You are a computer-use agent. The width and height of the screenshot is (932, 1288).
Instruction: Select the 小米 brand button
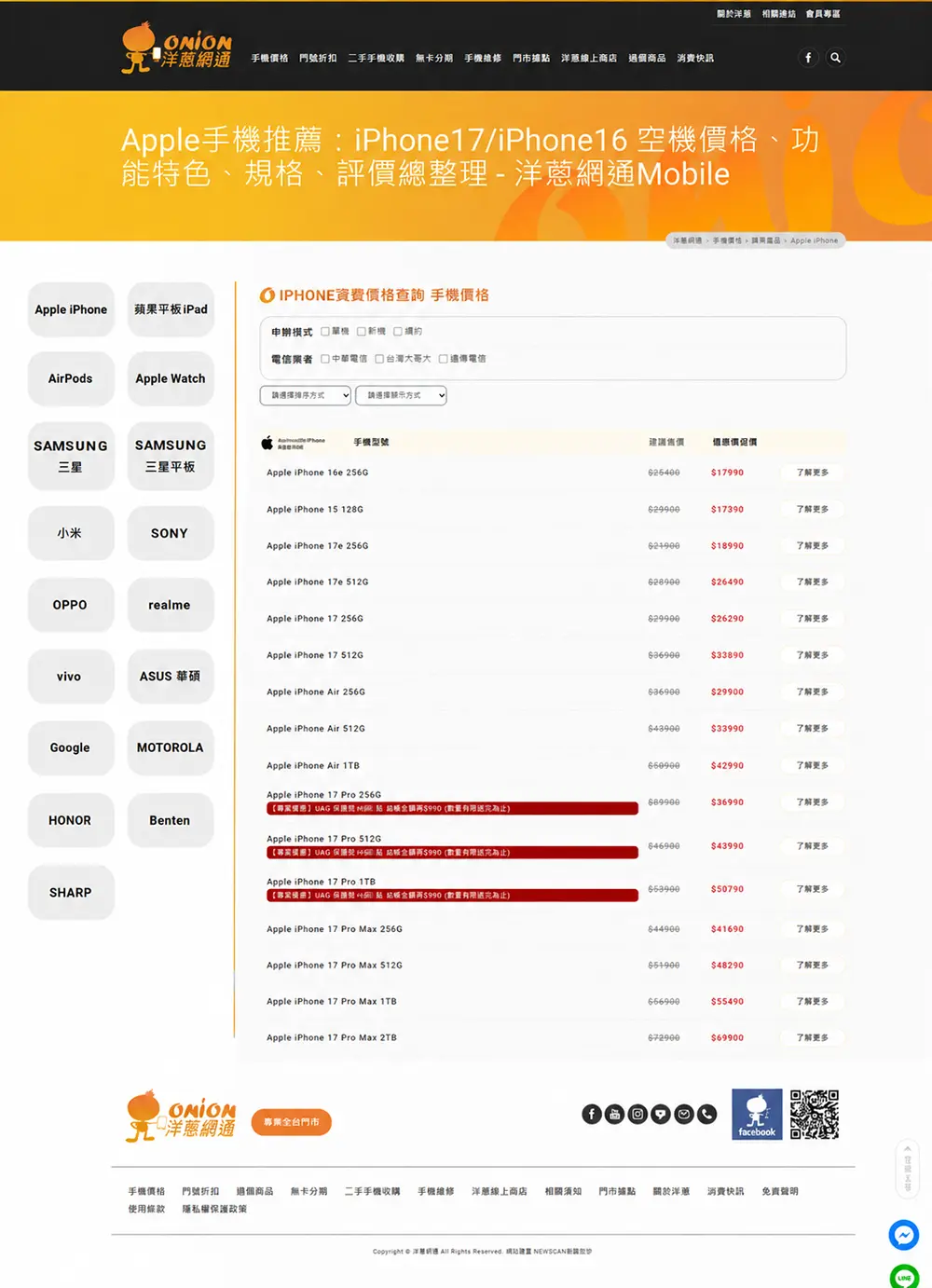click(x=71, y=533)
